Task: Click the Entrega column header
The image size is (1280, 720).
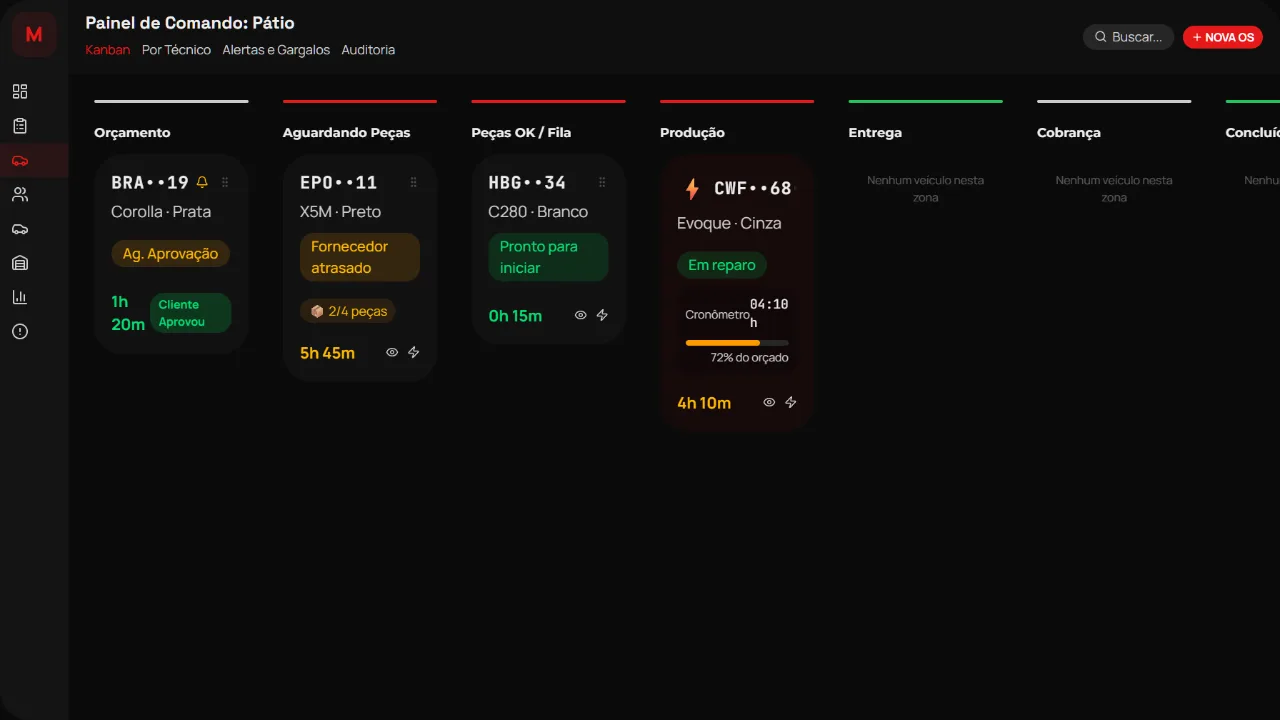Action: click(875, 132)
